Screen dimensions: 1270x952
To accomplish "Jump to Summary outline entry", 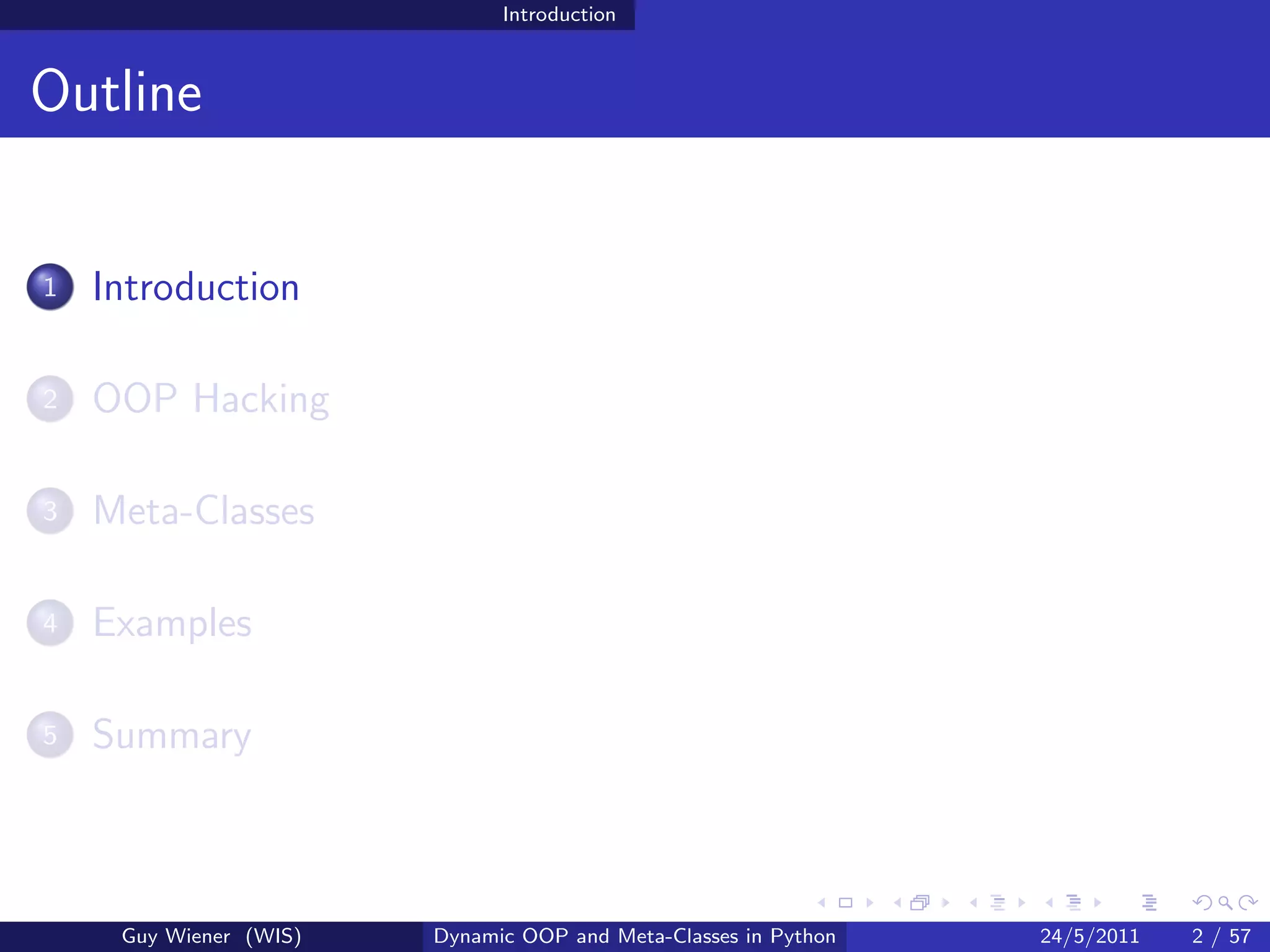I will [x=172, y=736].
